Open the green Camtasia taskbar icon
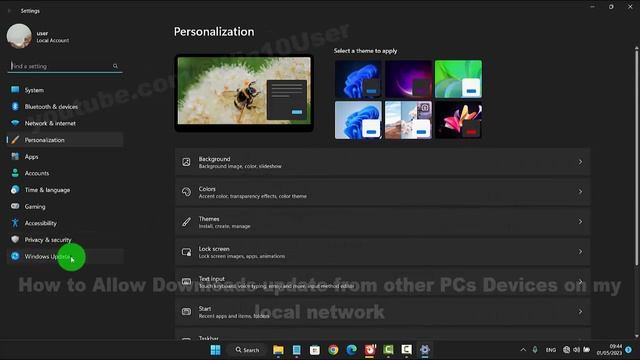 coord(388,350)
